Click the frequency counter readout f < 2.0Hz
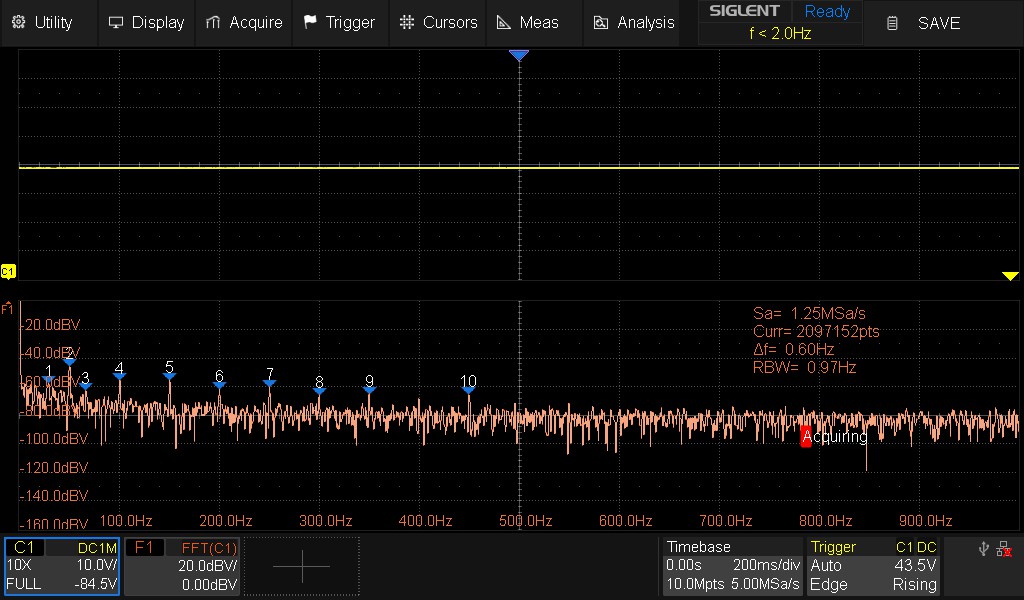Image resolution: width=1024 pixels, height=600 pixels. click(780, 33)
